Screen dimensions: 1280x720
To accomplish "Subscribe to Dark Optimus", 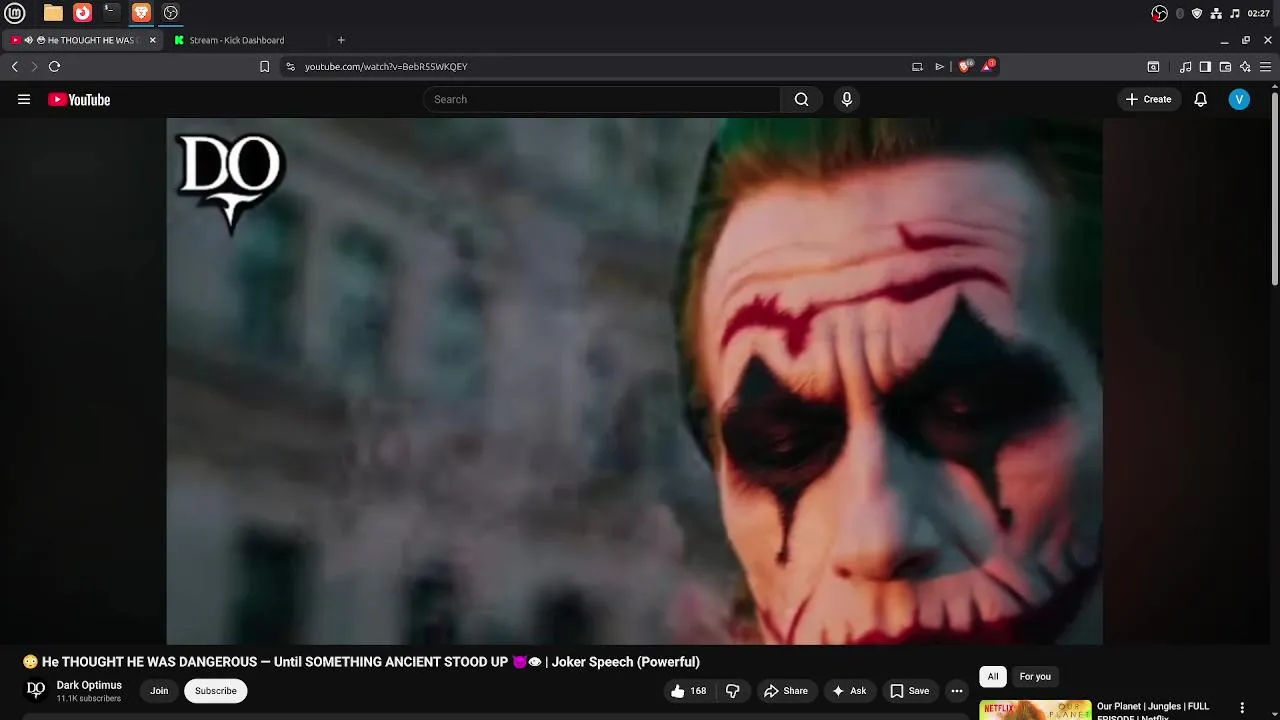I will coord(216,691).
